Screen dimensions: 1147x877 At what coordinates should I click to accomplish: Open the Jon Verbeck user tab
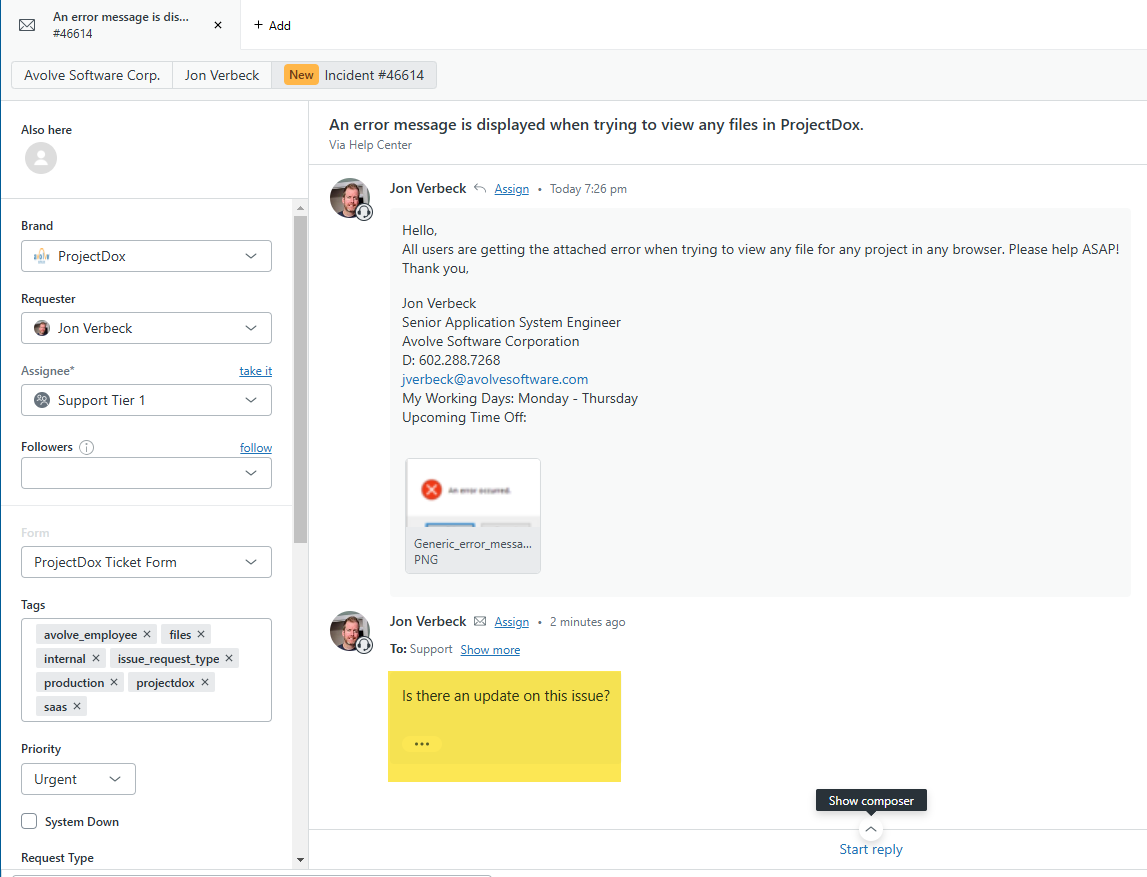tap(222, 75)
